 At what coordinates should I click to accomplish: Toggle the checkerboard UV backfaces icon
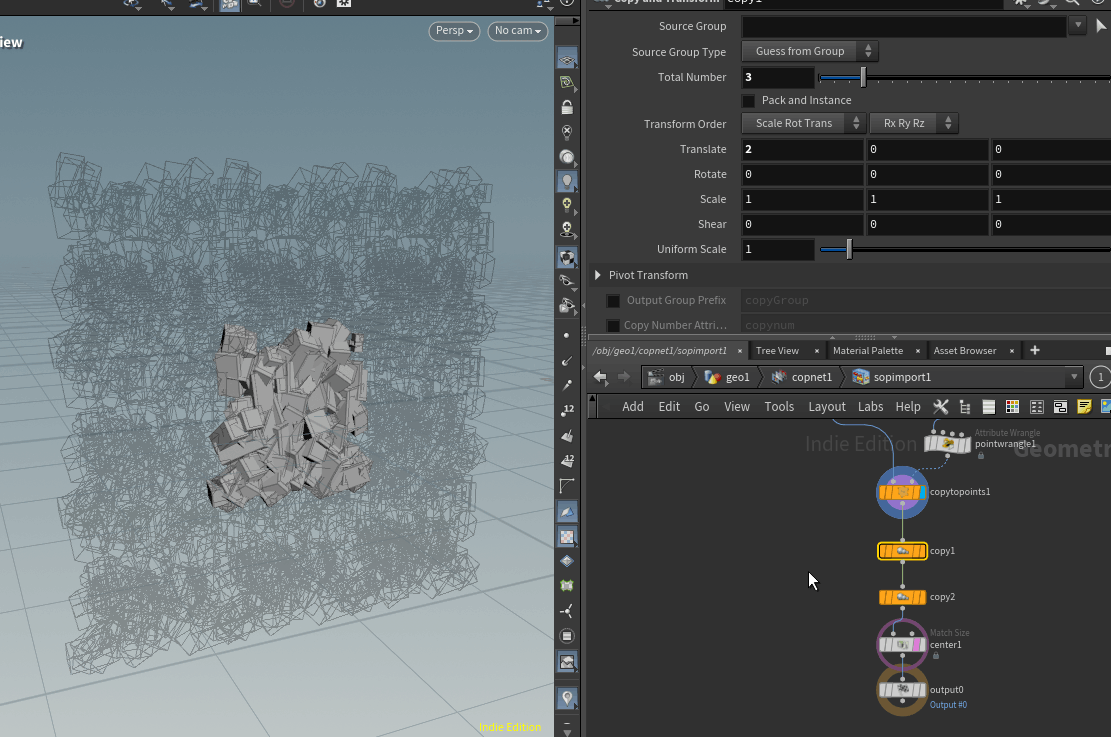567,536
